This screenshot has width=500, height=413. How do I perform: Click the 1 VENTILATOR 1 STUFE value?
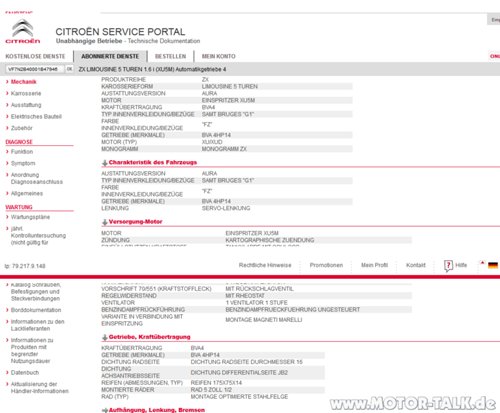pyautogui.click(x=256, y=303)
